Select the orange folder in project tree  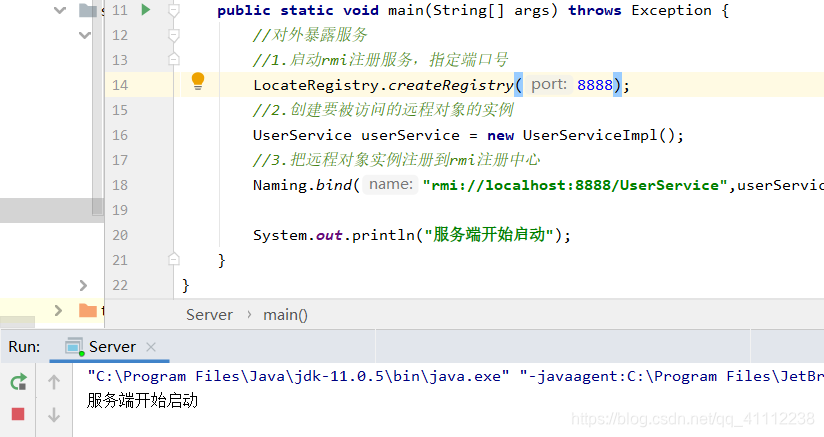pyautogui.click(x=88, y=310)
